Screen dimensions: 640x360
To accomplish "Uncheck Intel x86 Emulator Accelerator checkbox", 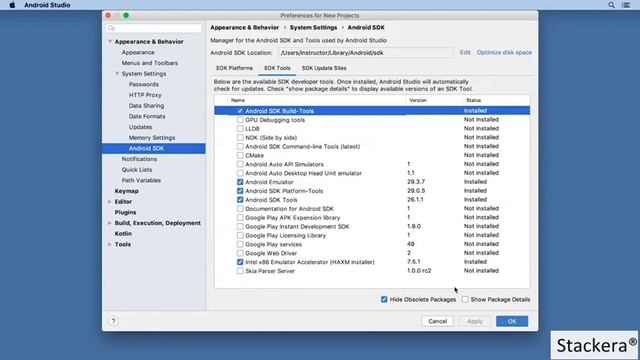I will 240,262.
